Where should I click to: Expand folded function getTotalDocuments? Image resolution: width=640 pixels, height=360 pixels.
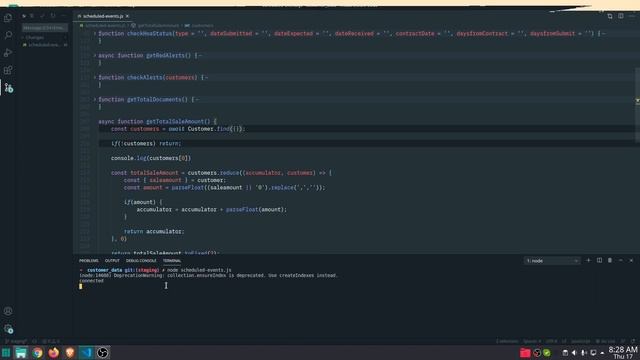(x=95, y=100)
